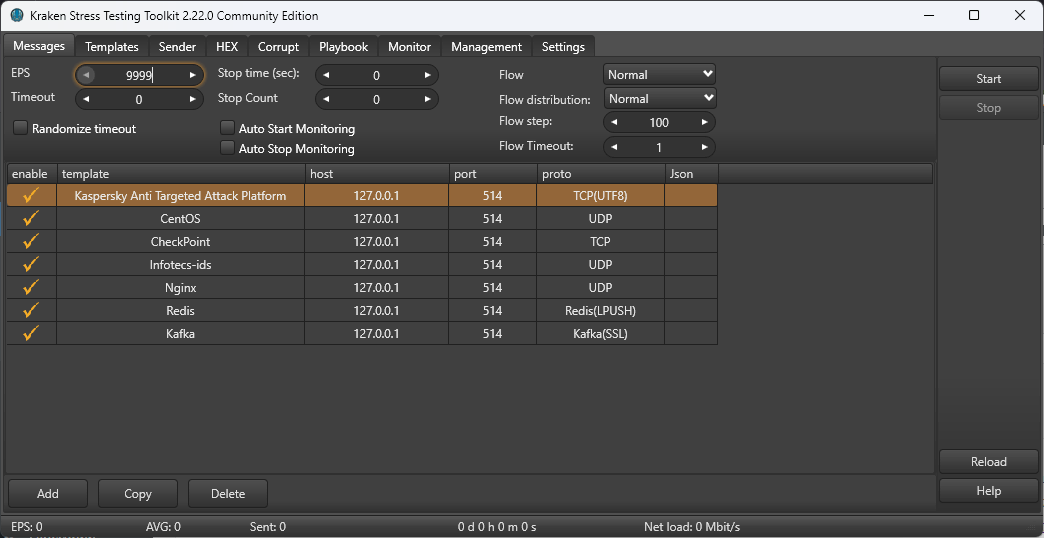This screenshot has height=538, width=1044.
Task: Disable the CentOS template checkmark
Action: (x=31, y=219)
